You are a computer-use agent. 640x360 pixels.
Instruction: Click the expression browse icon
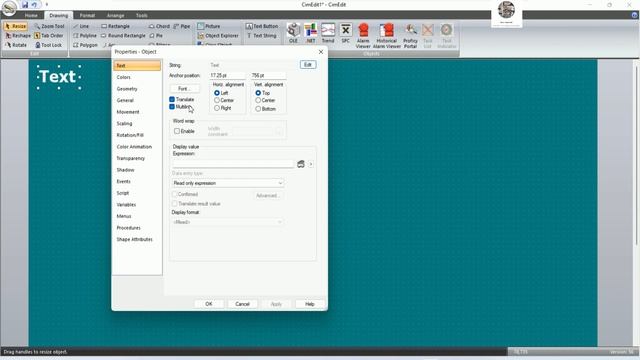click(x=301, y=164)
